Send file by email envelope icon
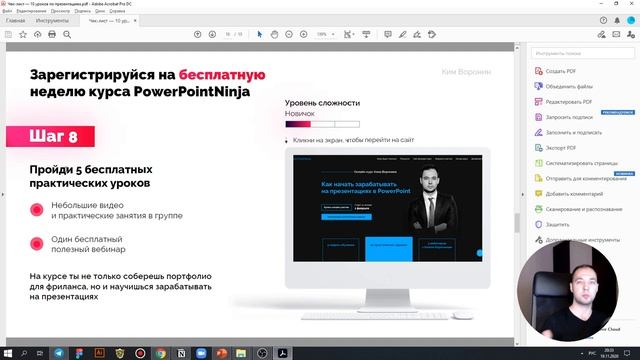Viewport: 640px width, 360px height. [x=616, y=35]
